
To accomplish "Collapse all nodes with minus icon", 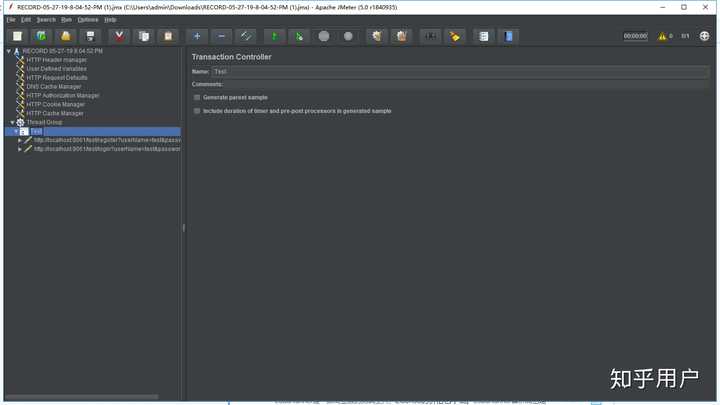I will 221,36.
